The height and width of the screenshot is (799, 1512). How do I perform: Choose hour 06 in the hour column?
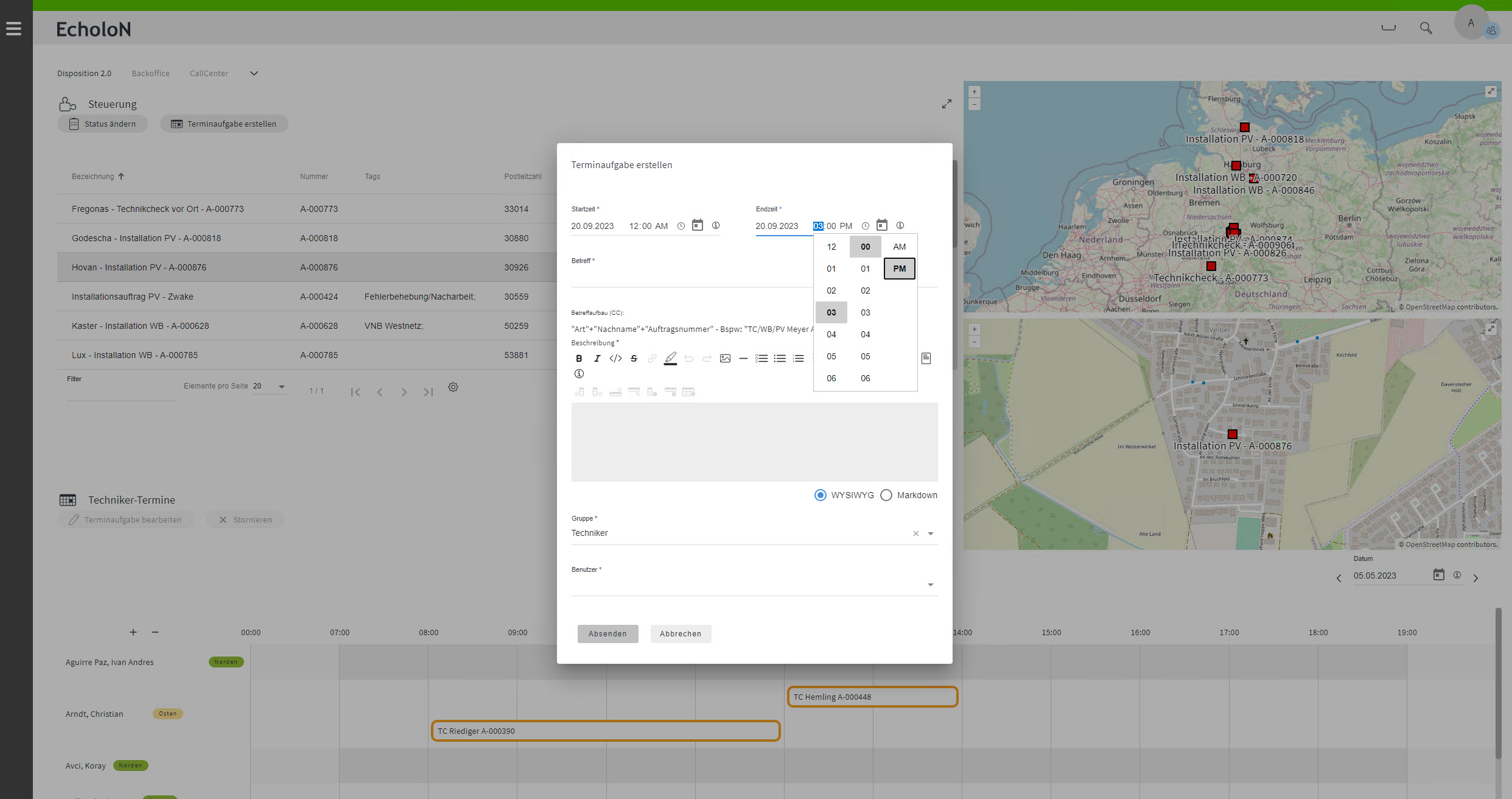831,378
